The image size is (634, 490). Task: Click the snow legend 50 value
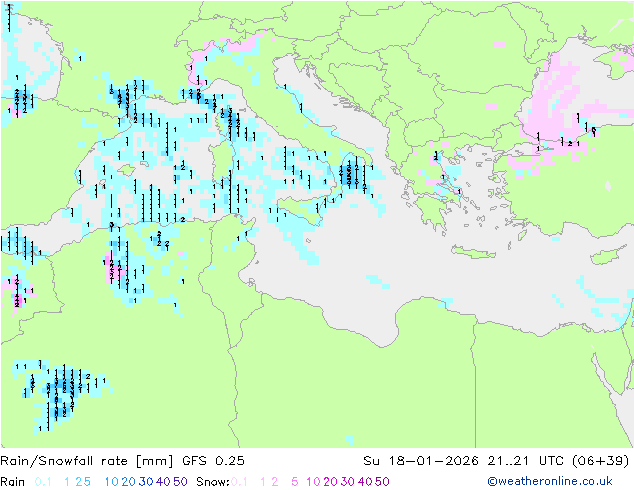pyautogui.click(x=382, y=482)
